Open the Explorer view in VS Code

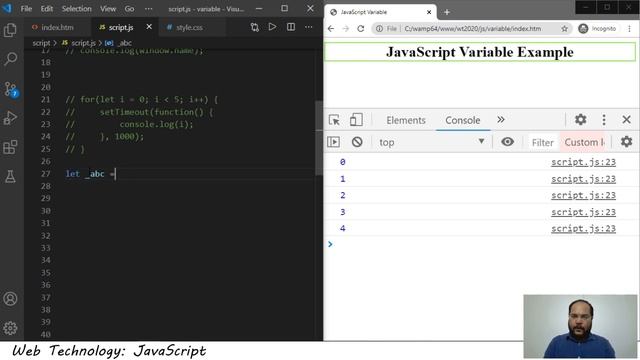10,30
